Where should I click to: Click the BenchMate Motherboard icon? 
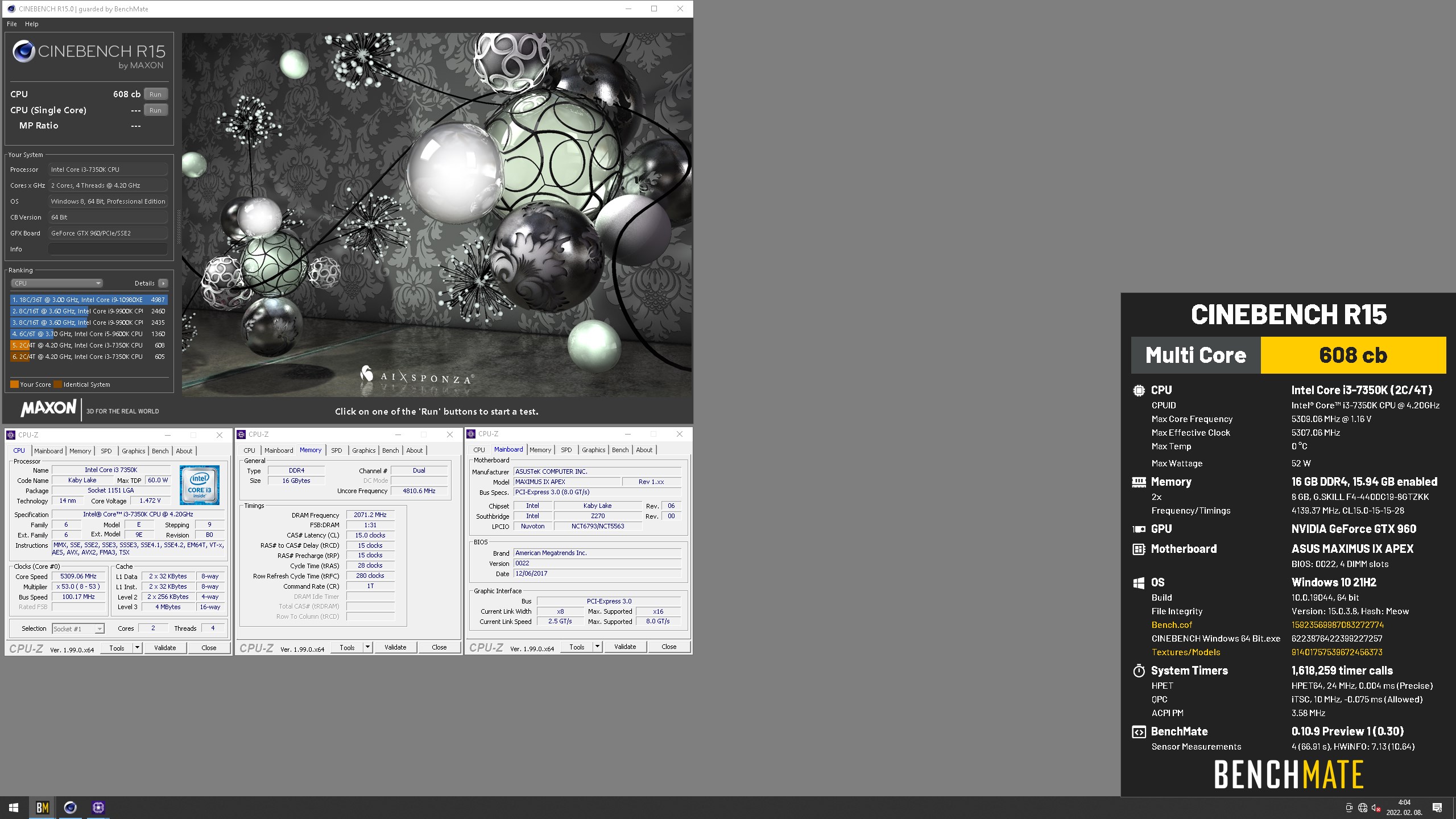click(1139, 549)
